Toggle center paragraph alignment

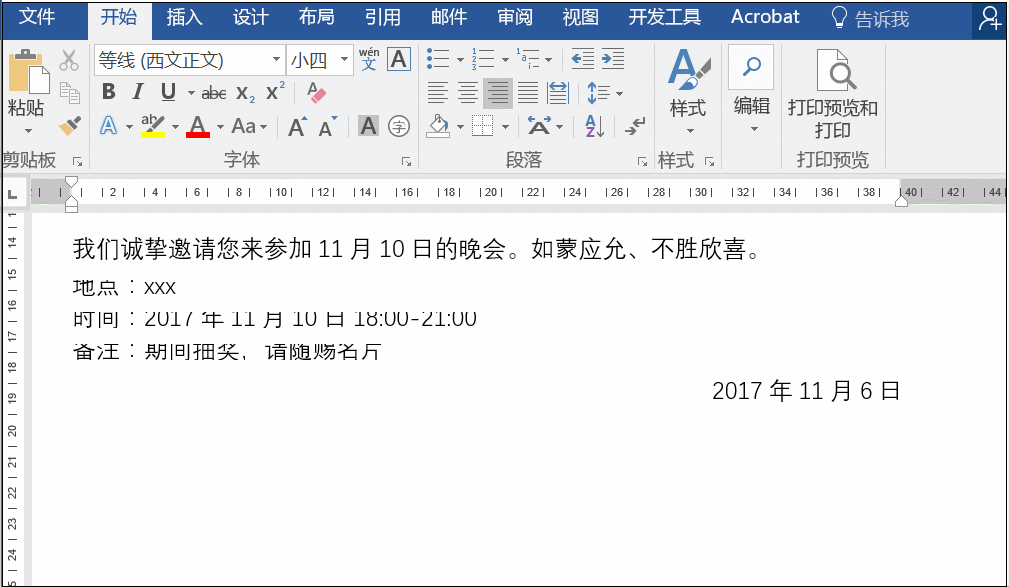pyautogui.click(x=466, y=91)
